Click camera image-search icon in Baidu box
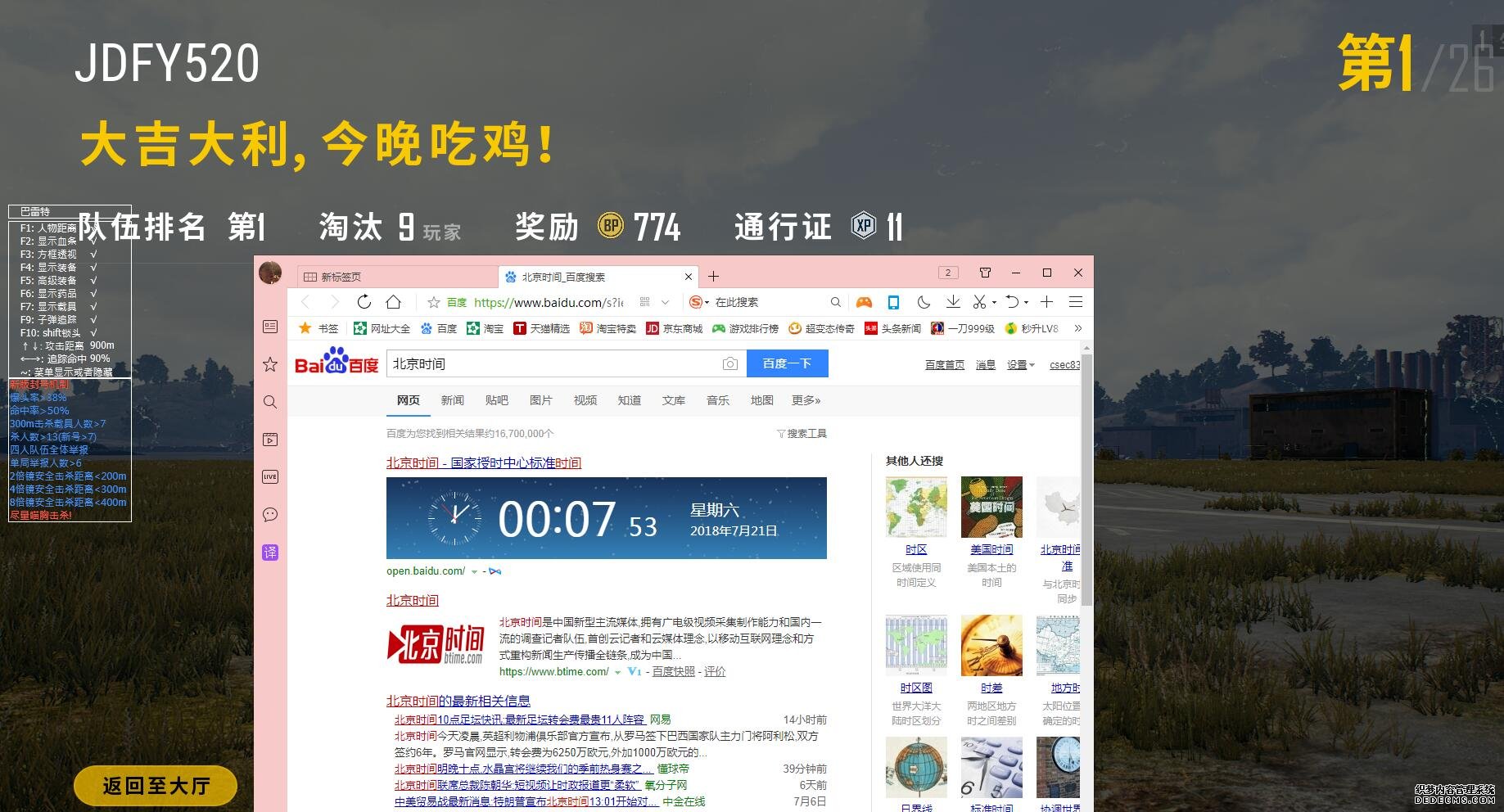 729,363
